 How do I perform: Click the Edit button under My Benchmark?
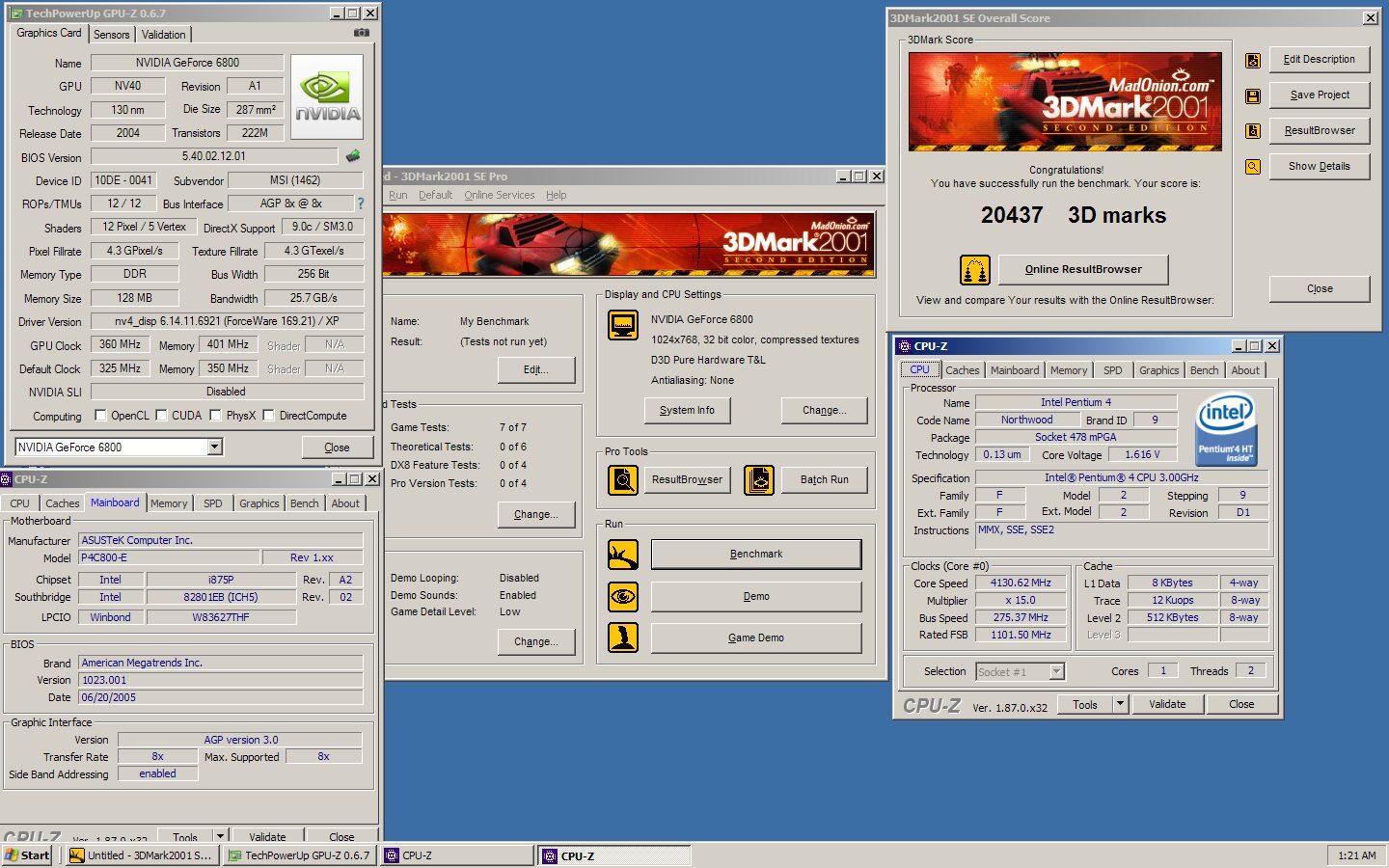(536, 370)
